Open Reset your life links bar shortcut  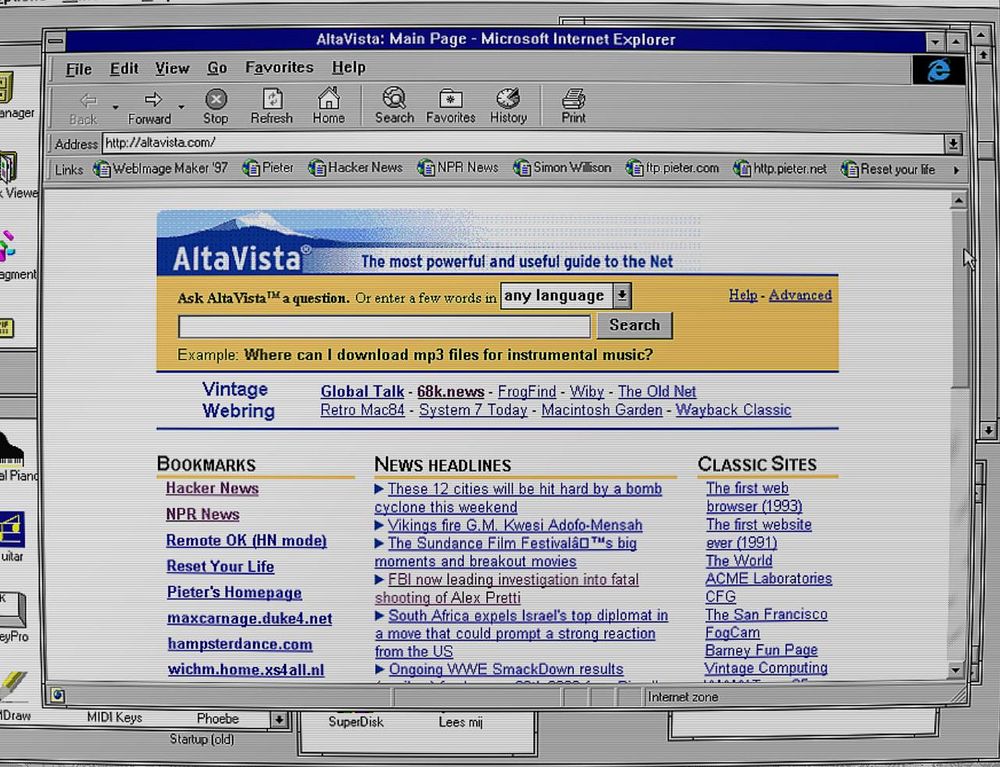[x=888, y=170]
